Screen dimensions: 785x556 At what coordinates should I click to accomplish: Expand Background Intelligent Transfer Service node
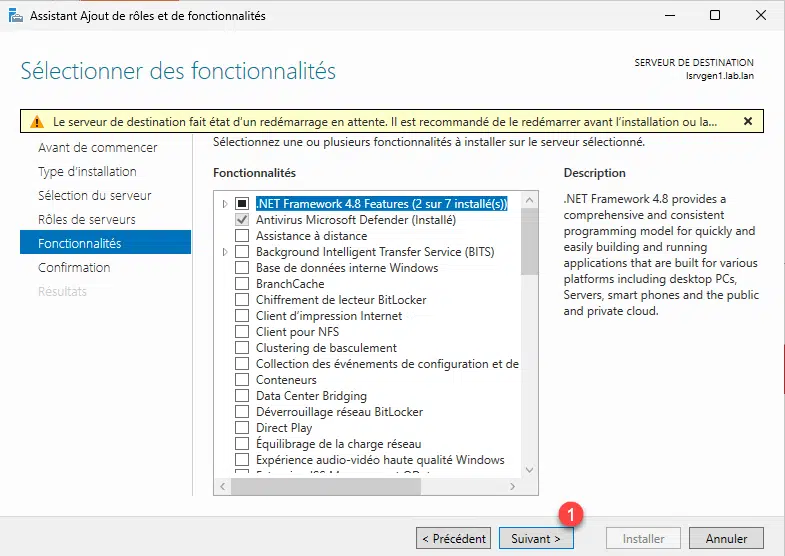pos(225,252)
